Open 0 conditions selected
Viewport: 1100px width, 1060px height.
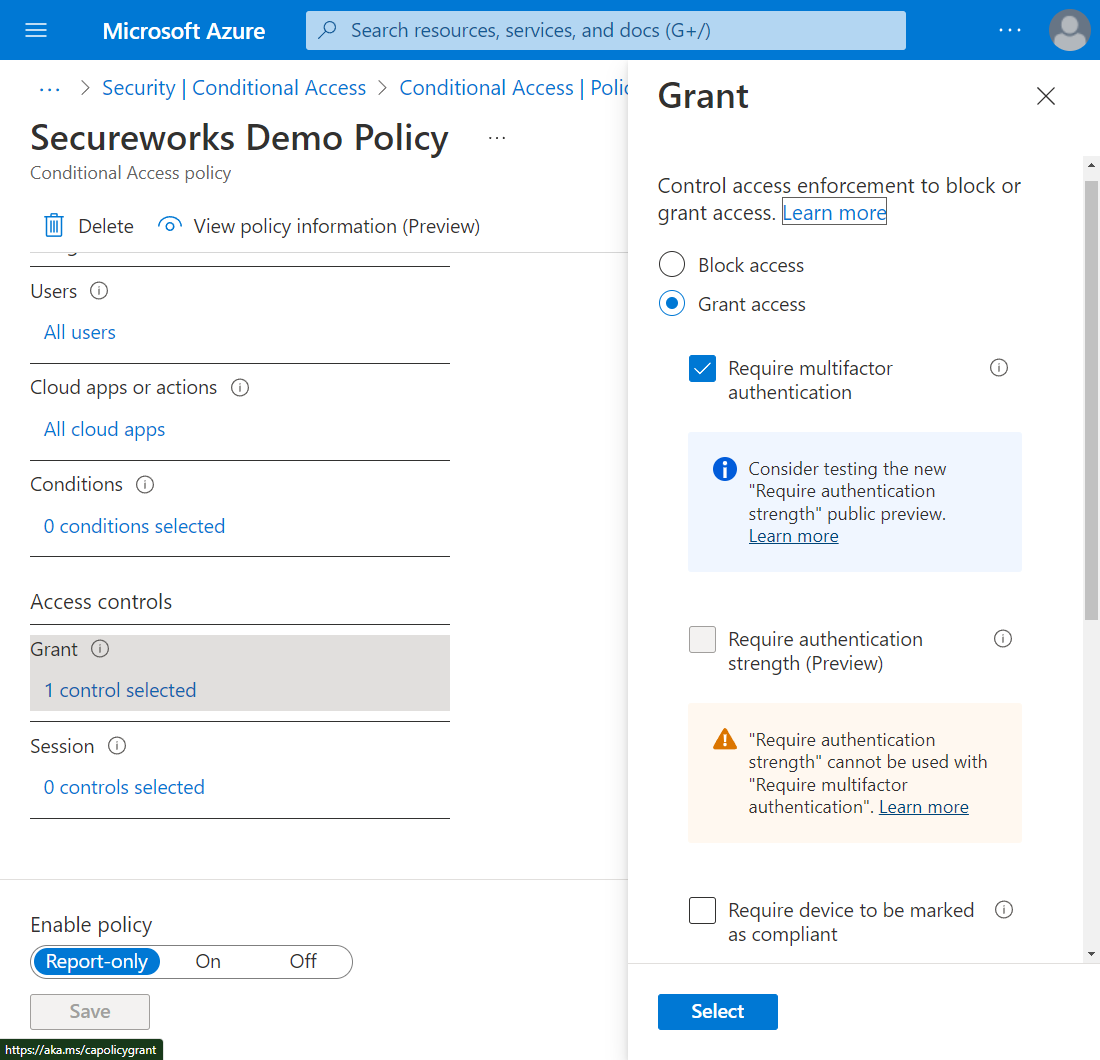134,526
